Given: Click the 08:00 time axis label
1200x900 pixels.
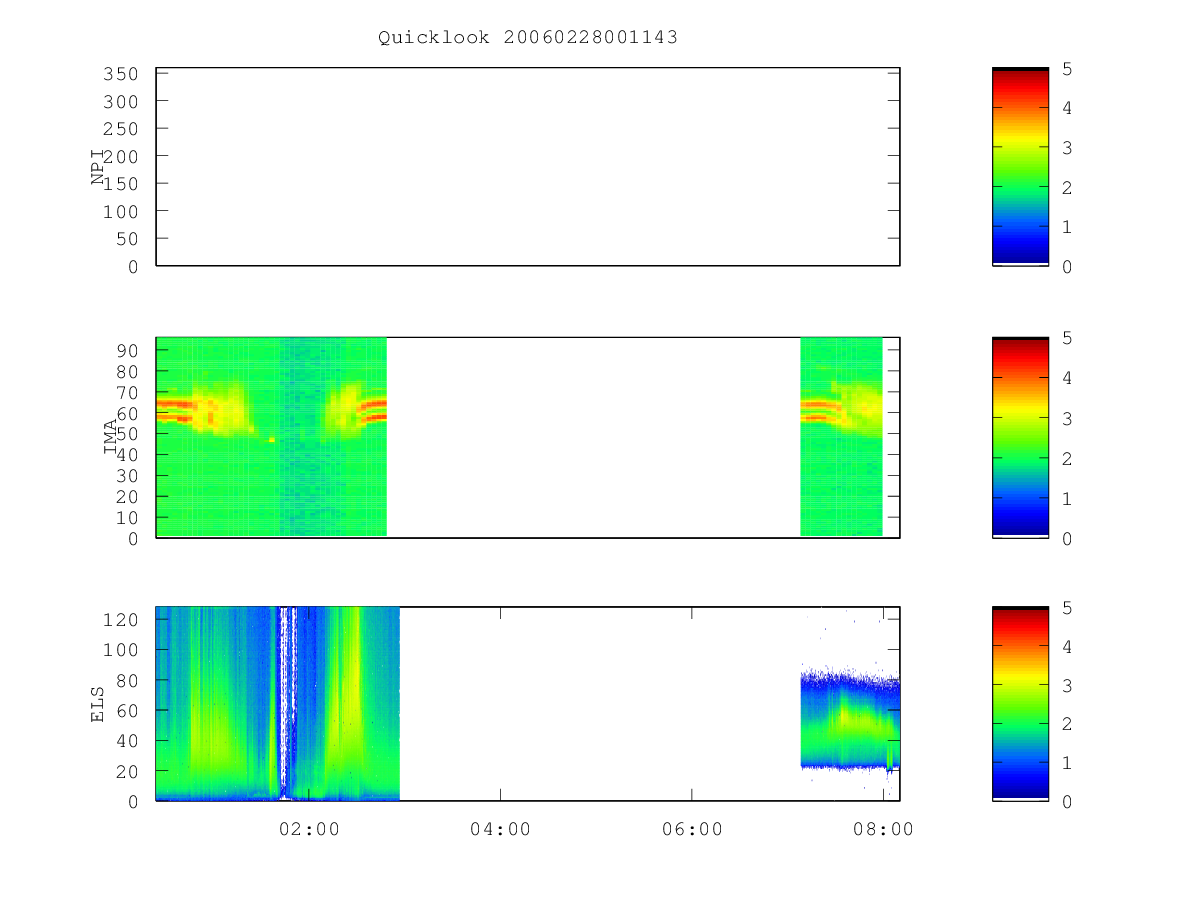Looking at the screenshot, I should [x=883, y=829].
